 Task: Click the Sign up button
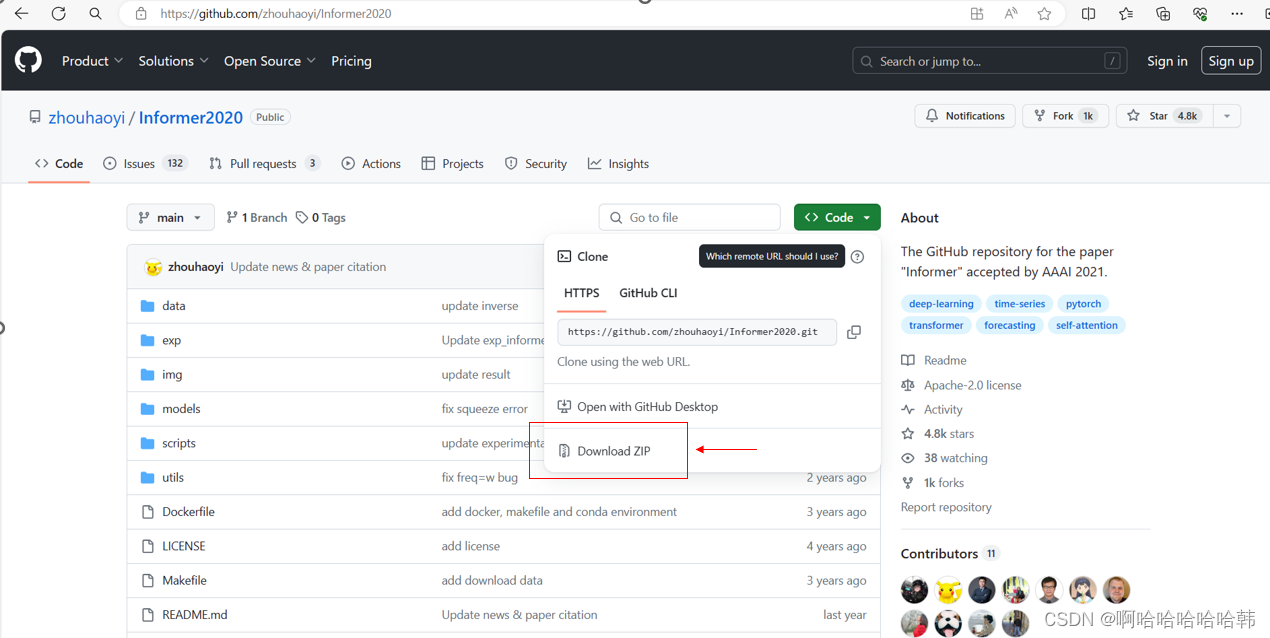tap(1231, 61)
